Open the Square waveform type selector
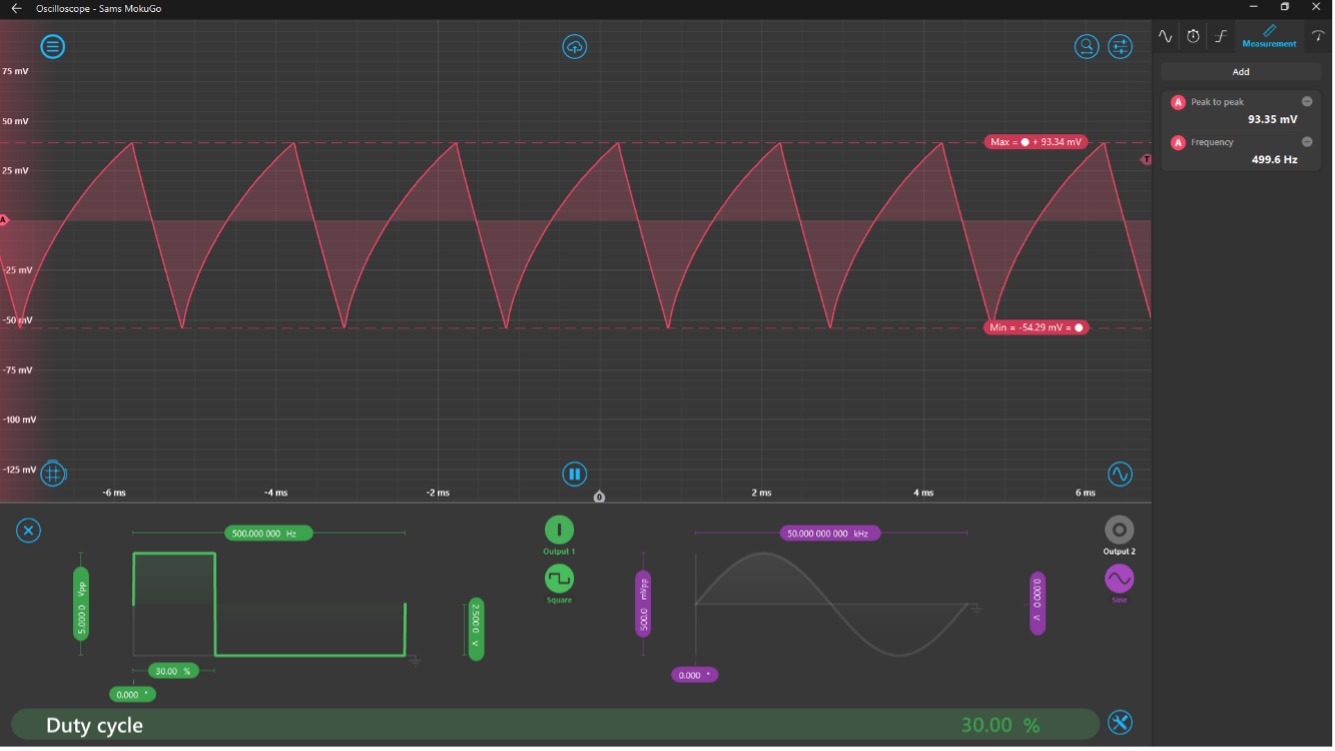This screenshot has width=1335, height=751. 559,579
